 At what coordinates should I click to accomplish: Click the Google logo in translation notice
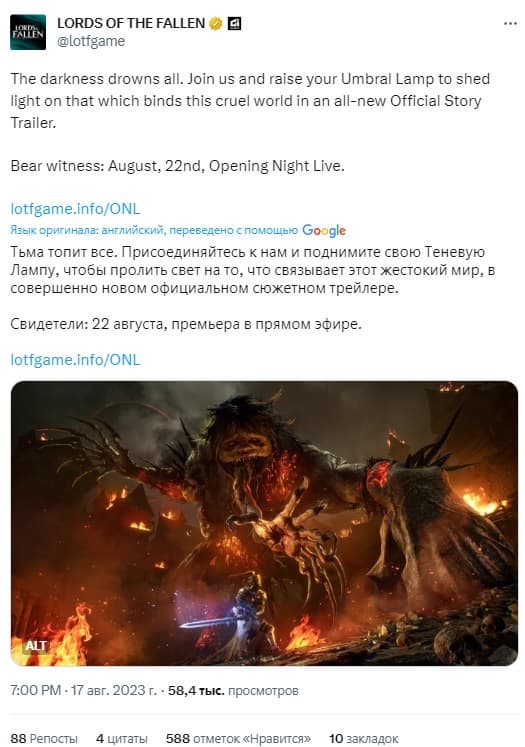324,231
